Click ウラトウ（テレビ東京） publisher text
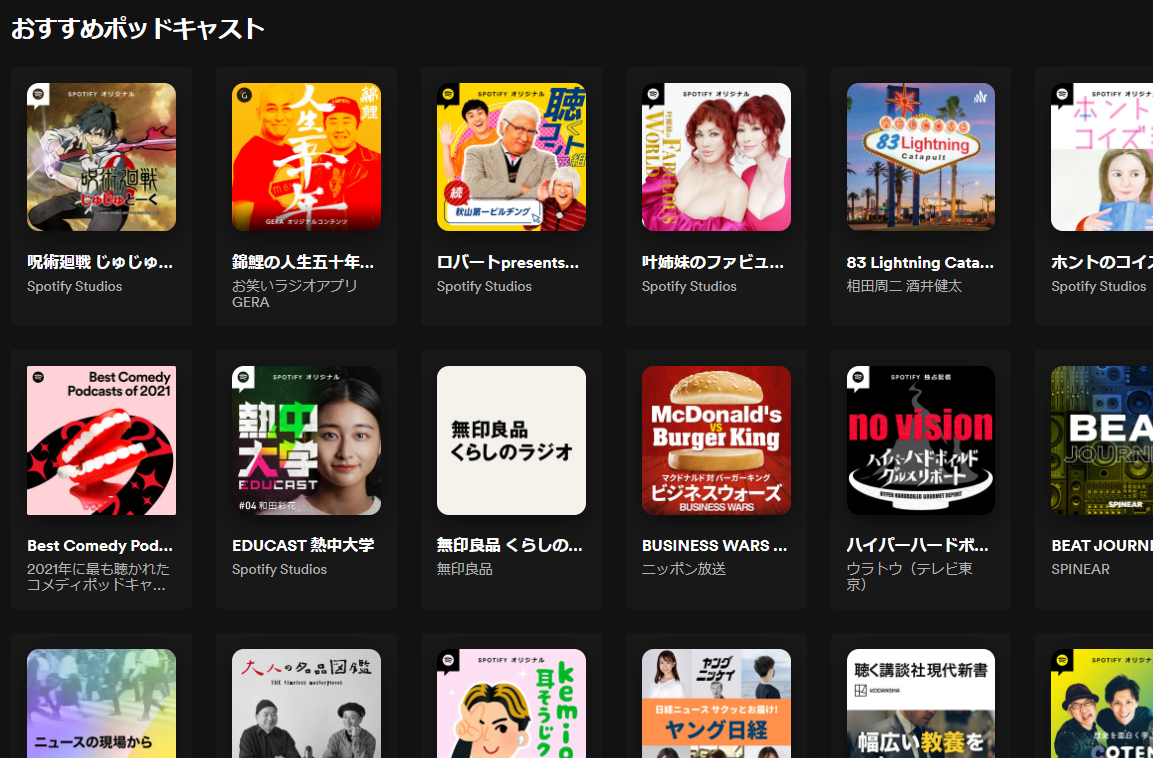Image resolution: width=1153 pixels, height=758 pixels. 910,576
